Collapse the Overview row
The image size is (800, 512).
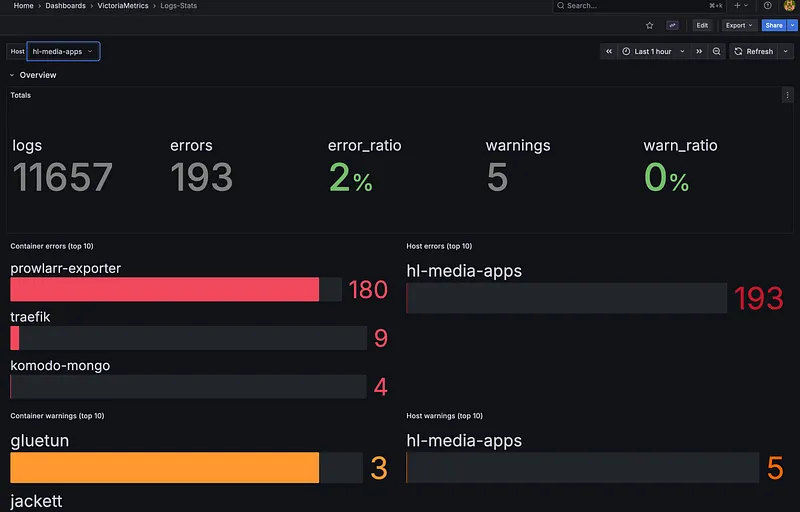(12, 75)
